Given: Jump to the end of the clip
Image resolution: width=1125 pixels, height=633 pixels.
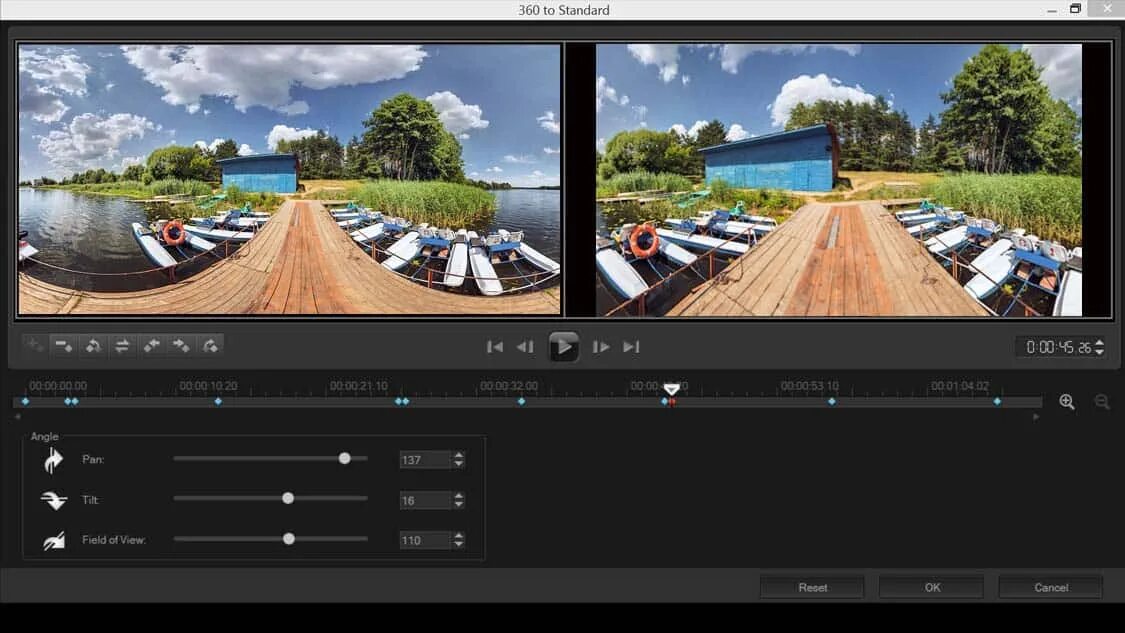Looking at the screenshot, I should pyautogui.click(x=631, y=347).
